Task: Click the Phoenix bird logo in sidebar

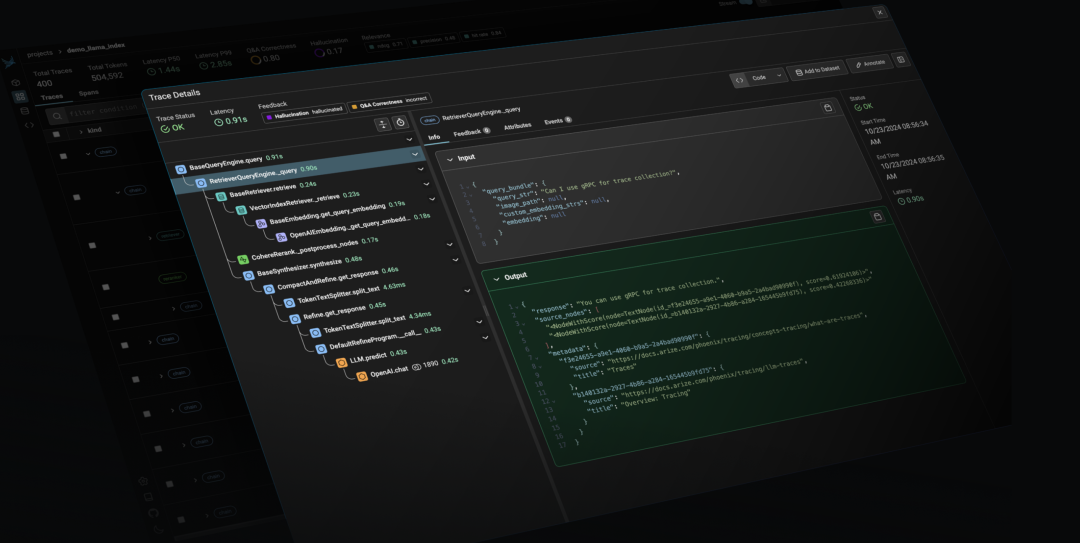Action: (x=9, y=63)
